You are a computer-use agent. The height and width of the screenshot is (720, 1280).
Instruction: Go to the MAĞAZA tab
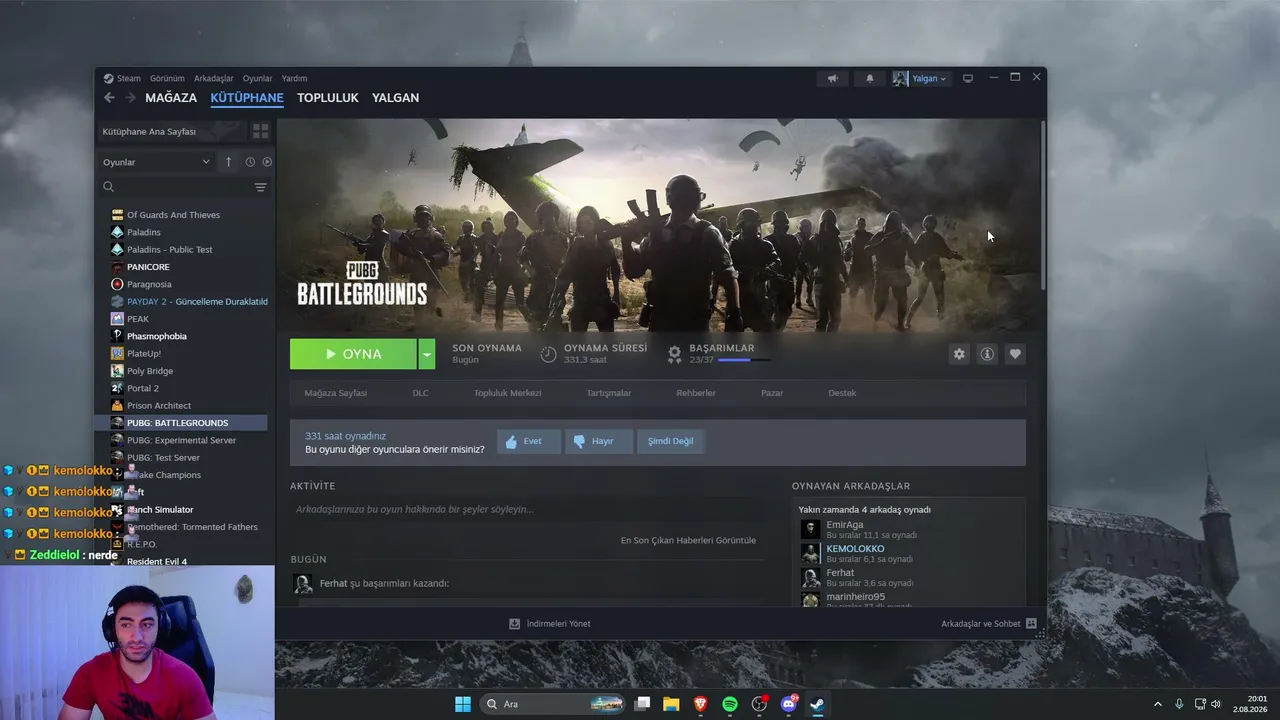tap(171, 98)
